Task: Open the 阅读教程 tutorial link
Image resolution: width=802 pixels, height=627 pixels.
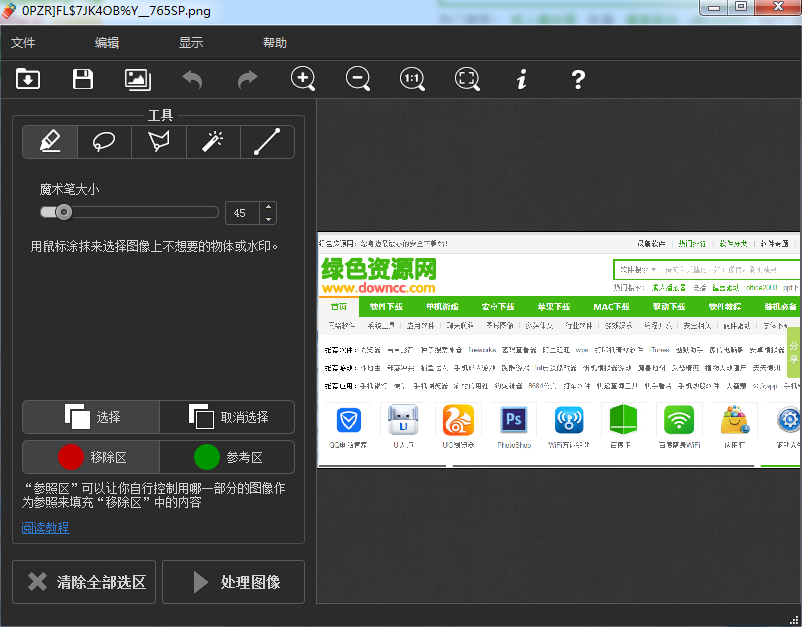Action: coord(44,527)
